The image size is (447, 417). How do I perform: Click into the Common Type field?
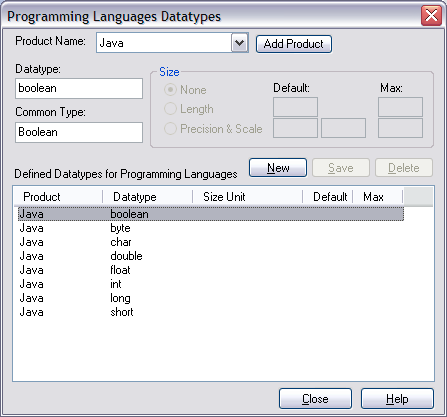(x=79, y=132)
